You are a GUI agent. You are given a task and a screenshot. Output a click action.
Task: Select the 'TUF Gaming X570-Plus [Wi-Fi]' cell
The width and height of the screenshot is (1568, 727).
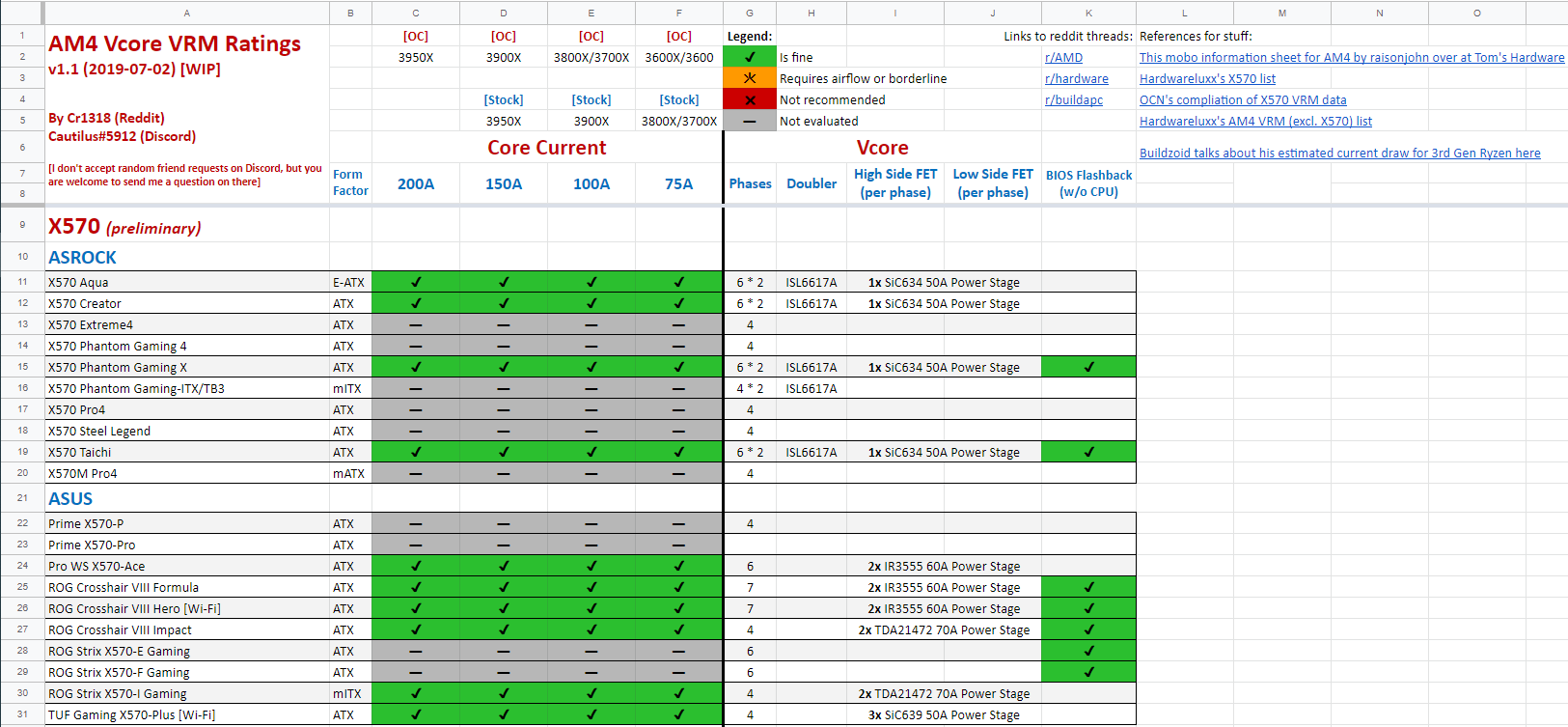pyautogui.click(x=187, y=714)
